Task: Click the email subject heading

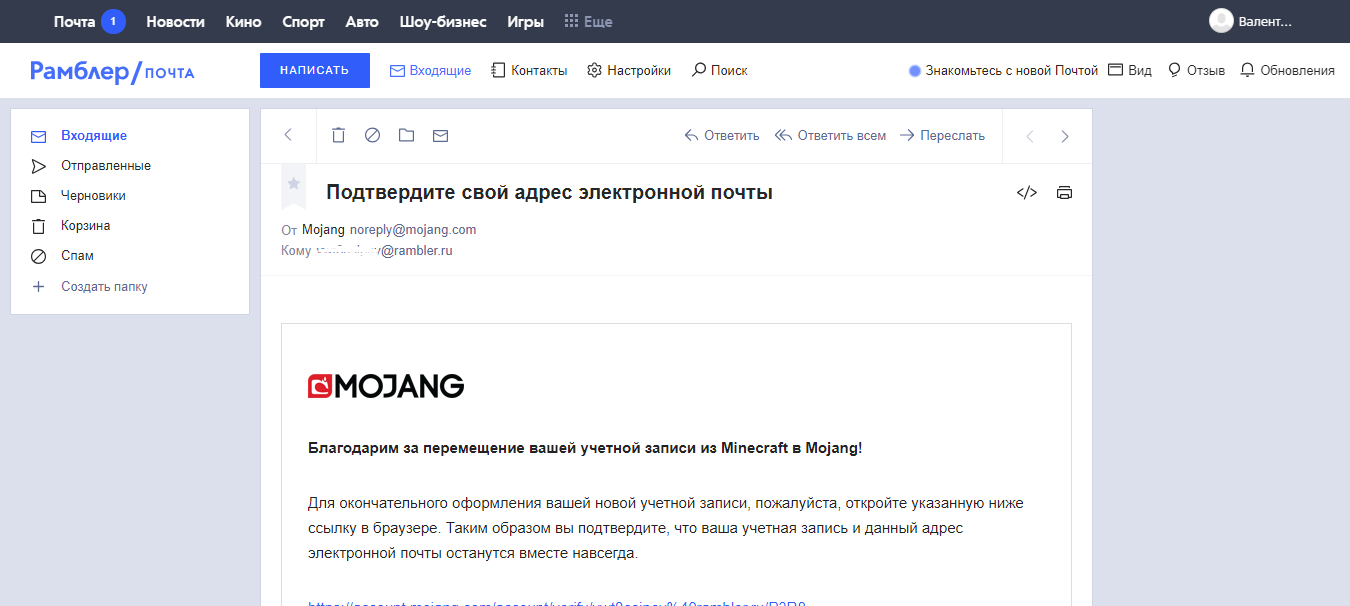Action: (549, 193)
